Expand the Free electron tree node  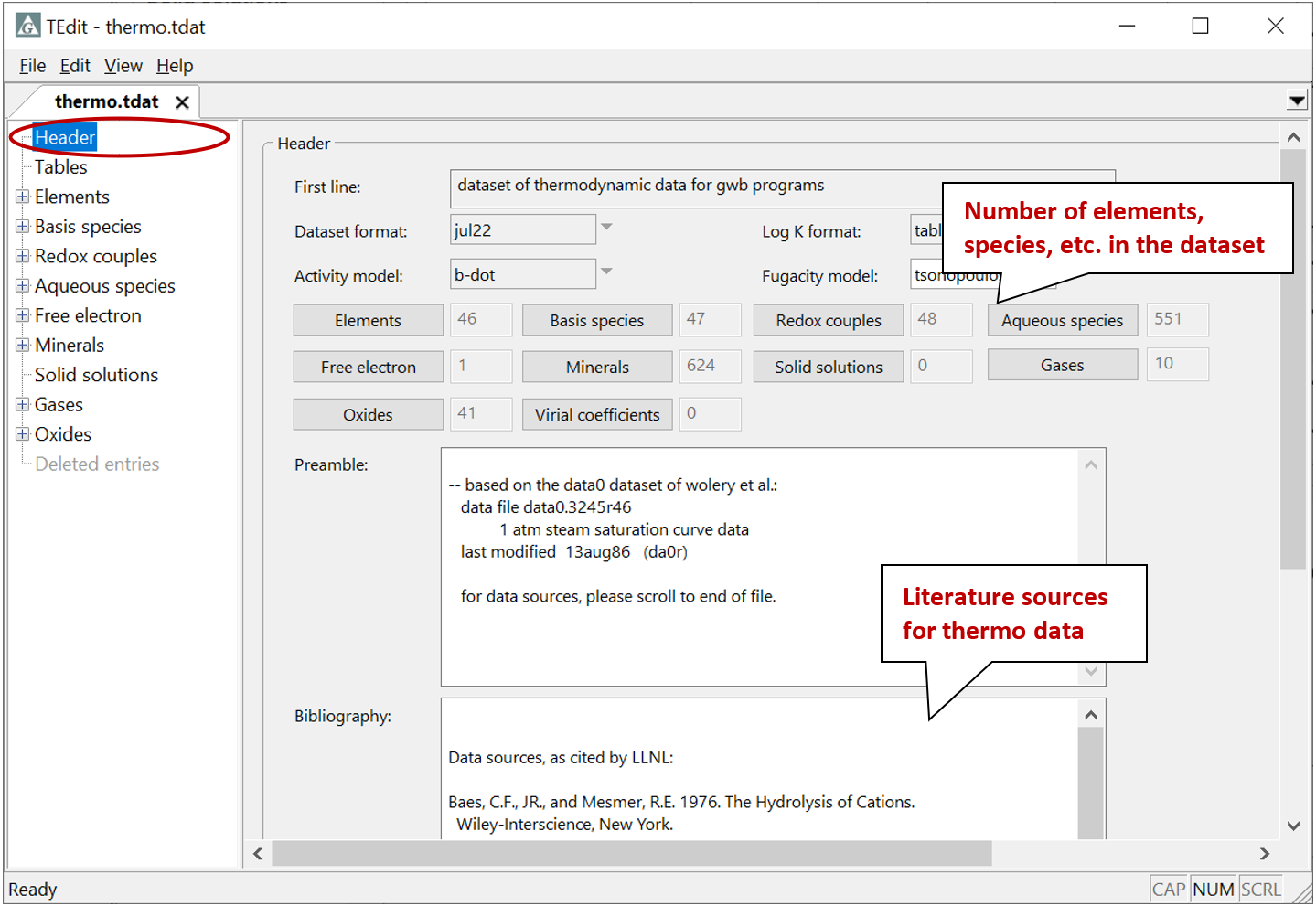(x=23, y=315)
